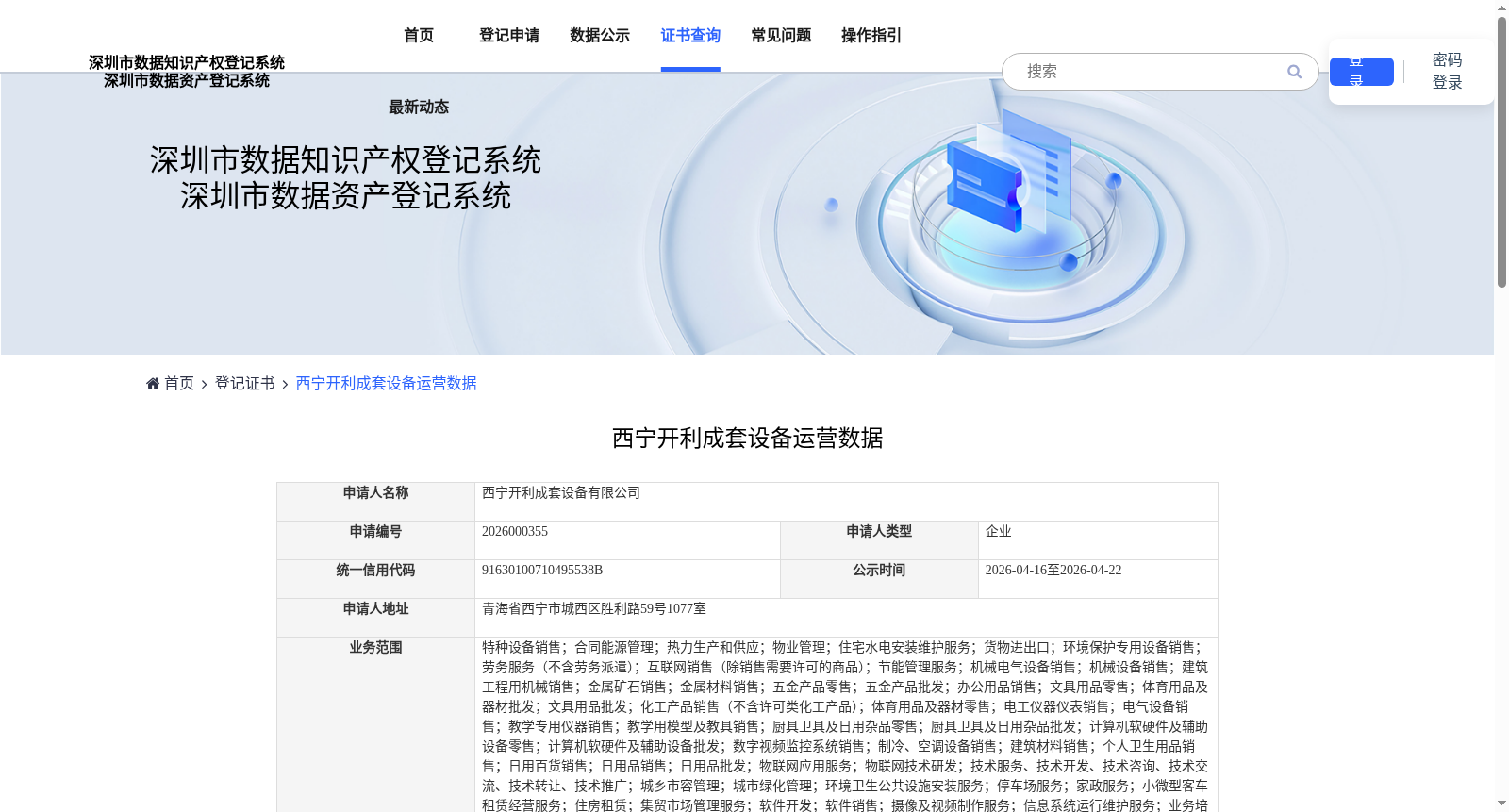1509x812 pixels.
Task: Click the home icon in breadcrumb
Action: pyautogui.click(x=153, y=383)
